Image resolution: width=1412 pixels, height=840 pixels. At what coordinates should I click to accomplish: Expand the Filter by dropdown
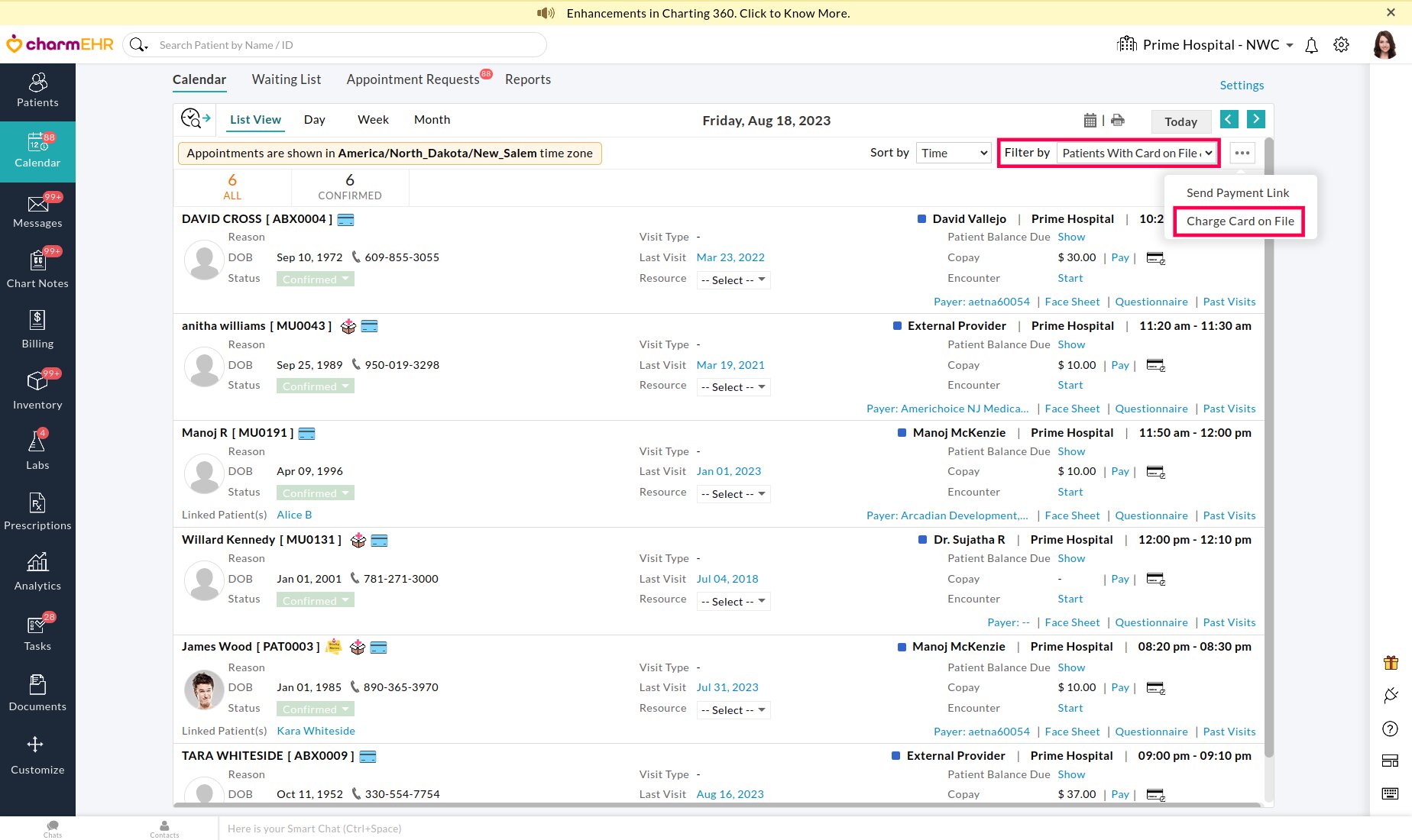click(1136, 153)
